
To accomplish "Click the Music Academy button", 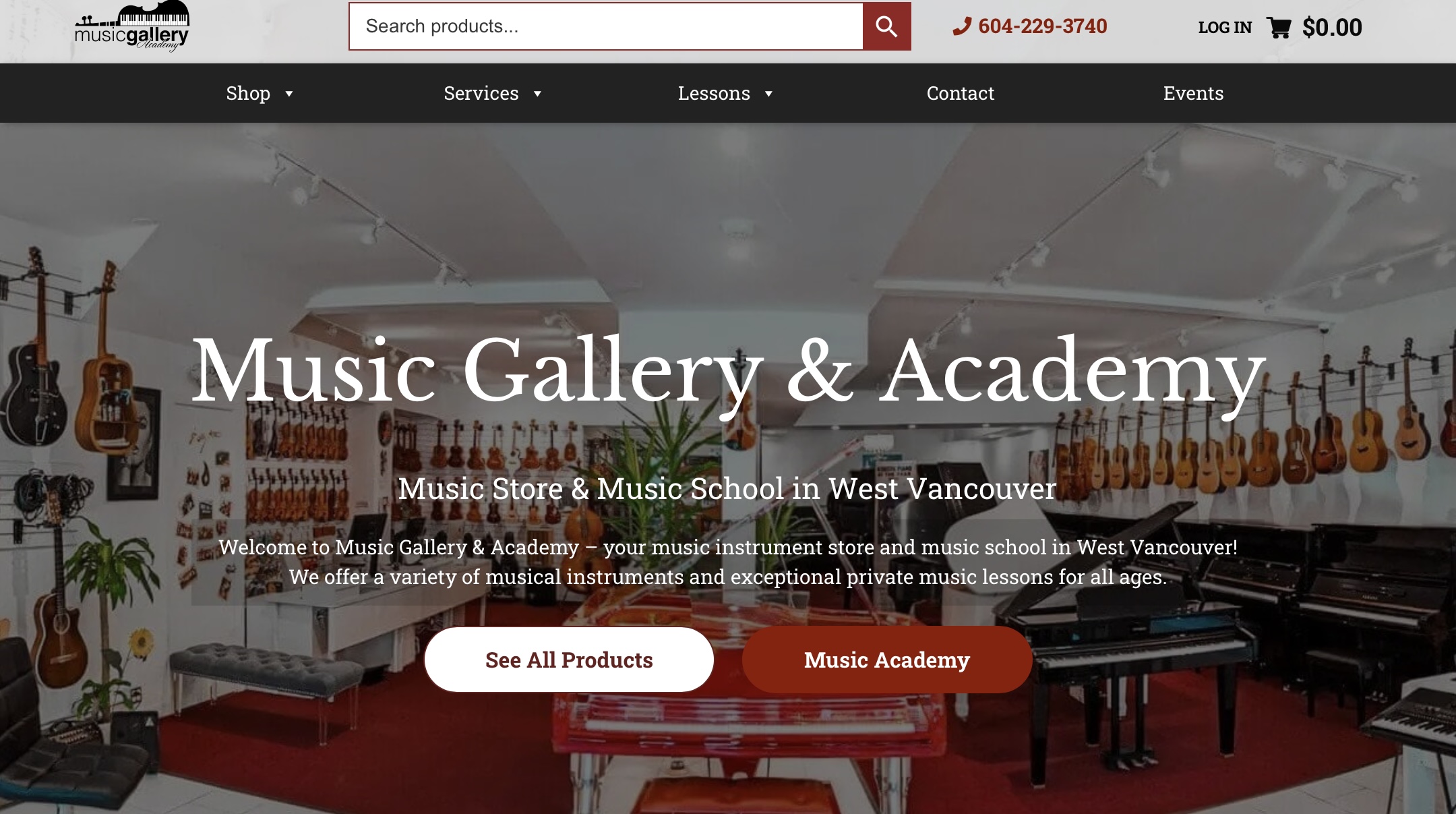I will (887, 660).
